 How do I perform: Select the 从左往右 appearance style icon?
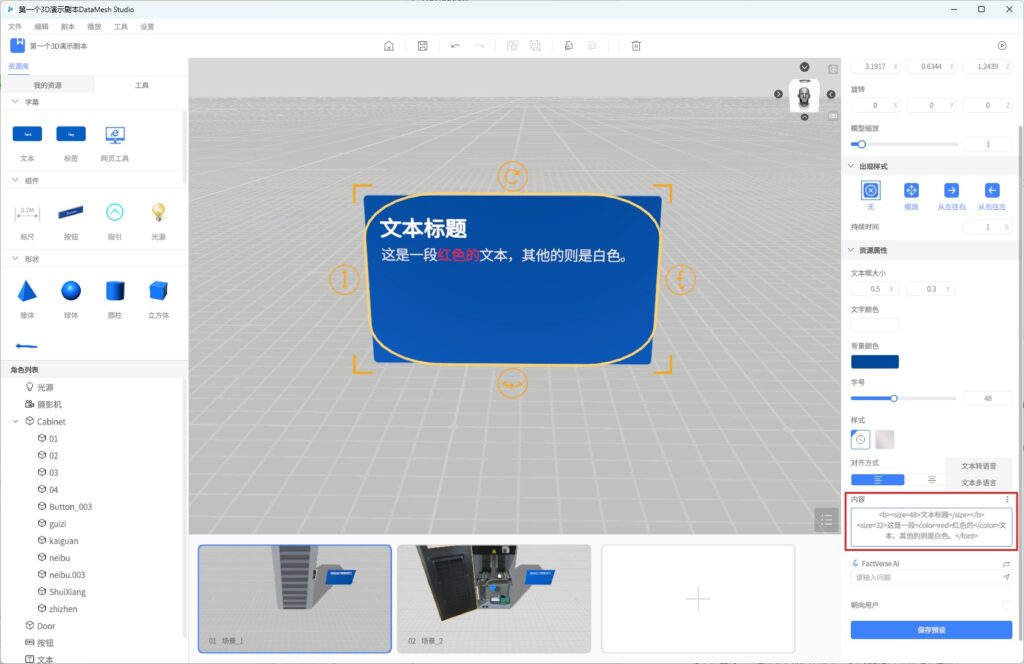(x=951, y=190)
